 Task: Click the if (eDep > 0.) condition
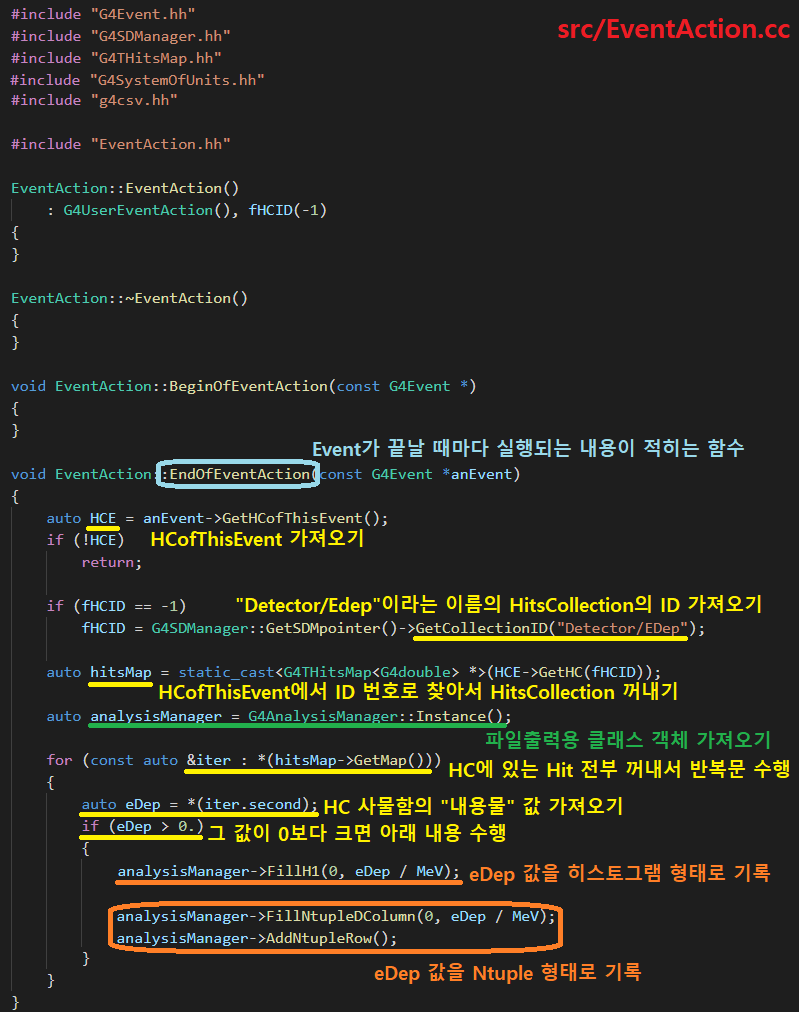pos(142,827)
